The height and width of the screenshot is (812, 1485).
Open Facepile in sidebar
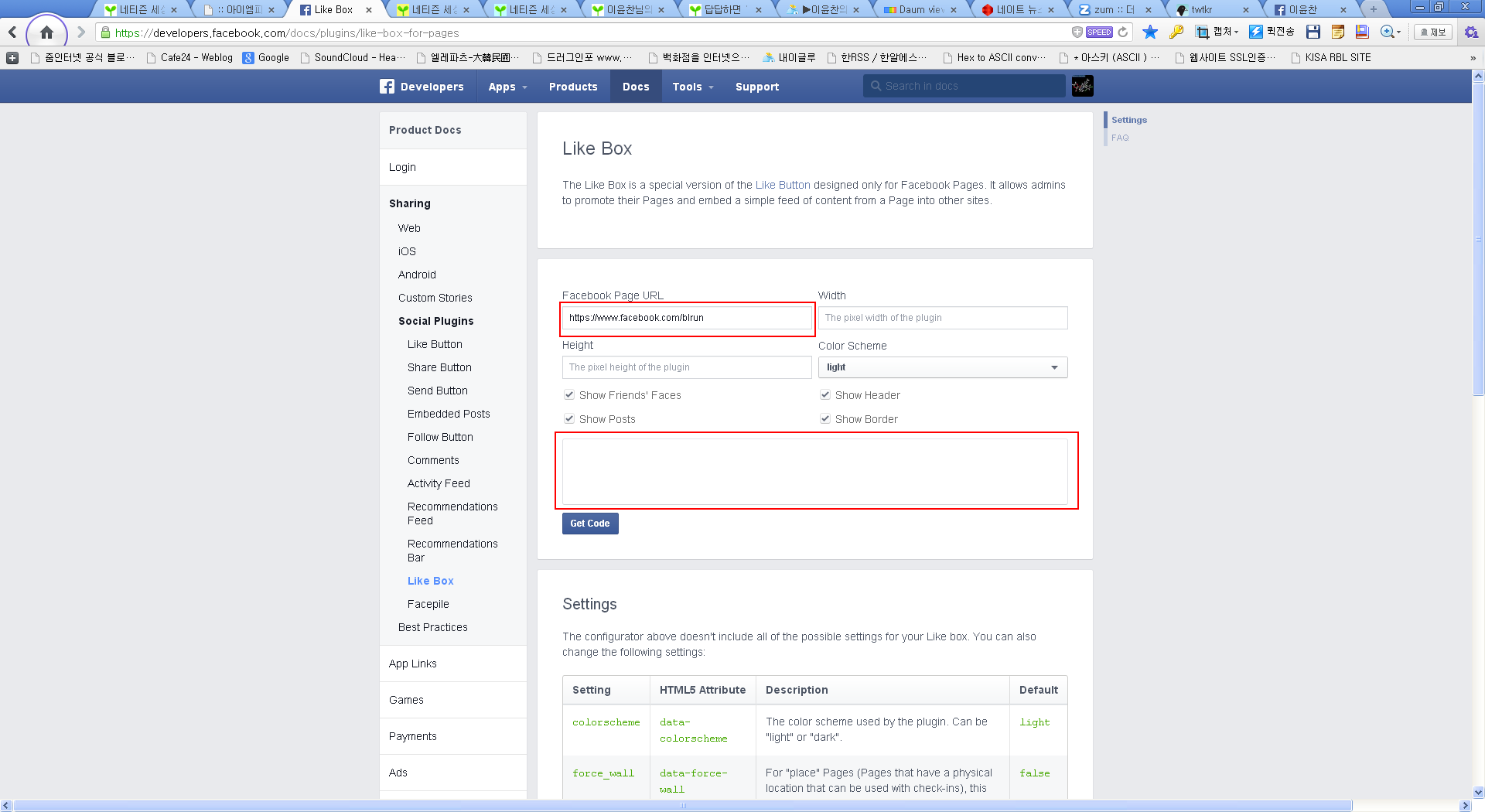click(x=428, y=604)
